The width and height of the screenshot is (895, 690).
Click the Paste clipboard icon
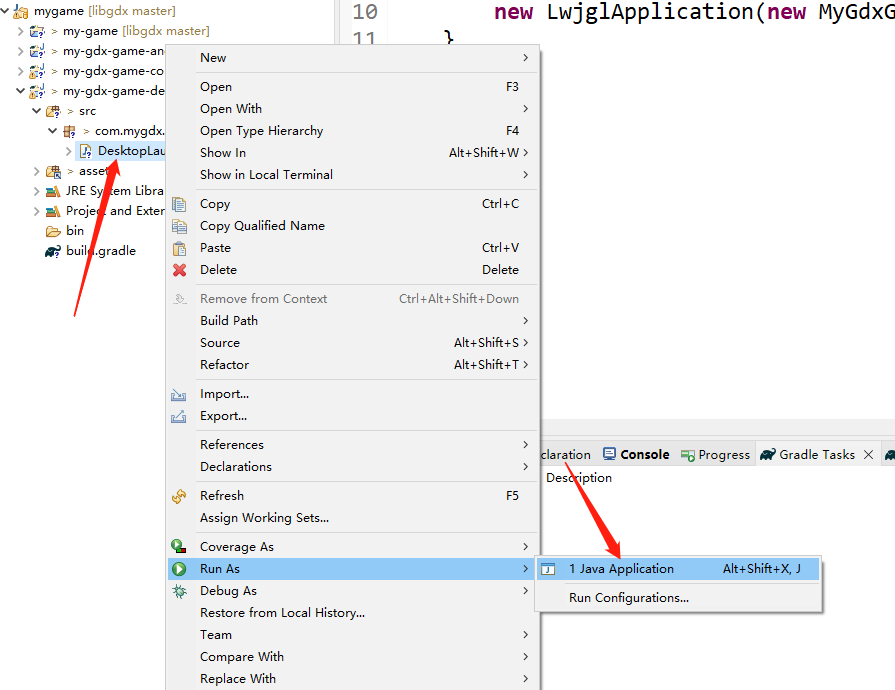(x=179, y=248)
